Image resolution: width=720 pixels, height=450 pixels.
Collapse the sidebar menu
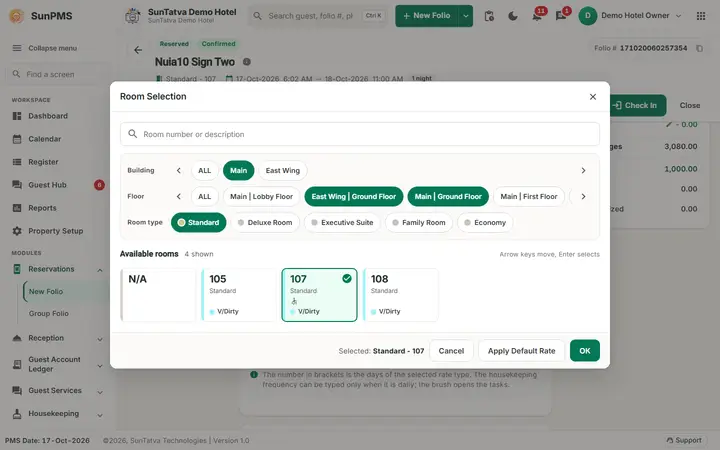tap(45, 48)
